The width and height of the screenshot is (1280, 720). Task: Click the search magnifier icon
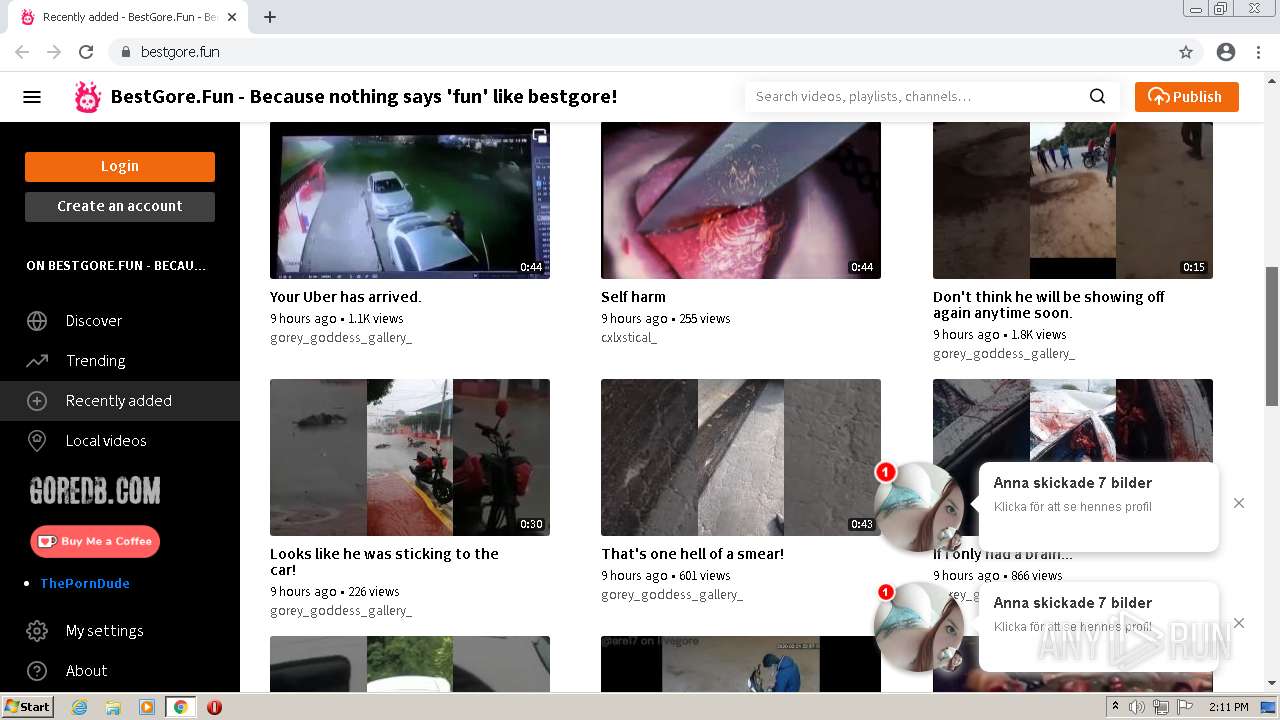tap(1097, 97)
